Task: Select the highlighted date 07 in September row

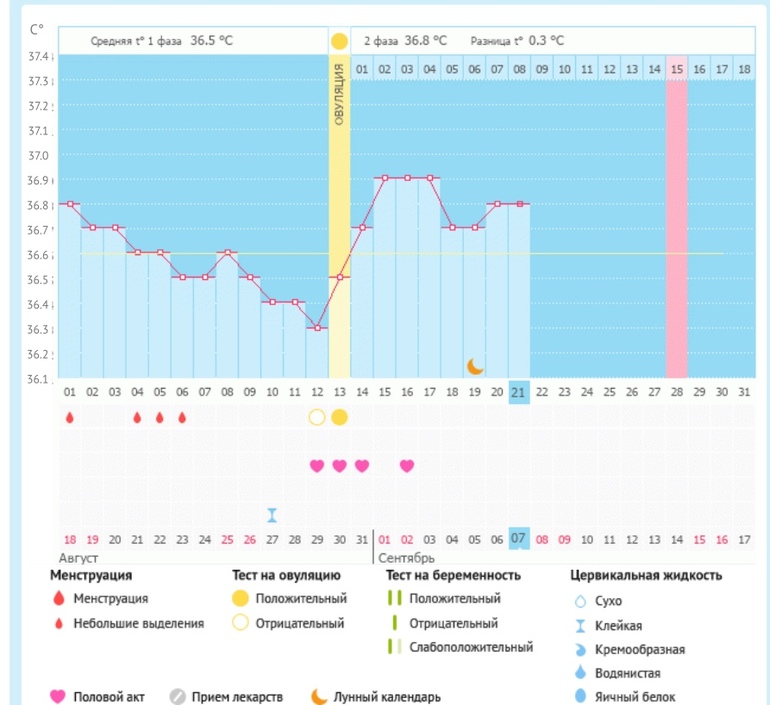Action: pos(519,539)
